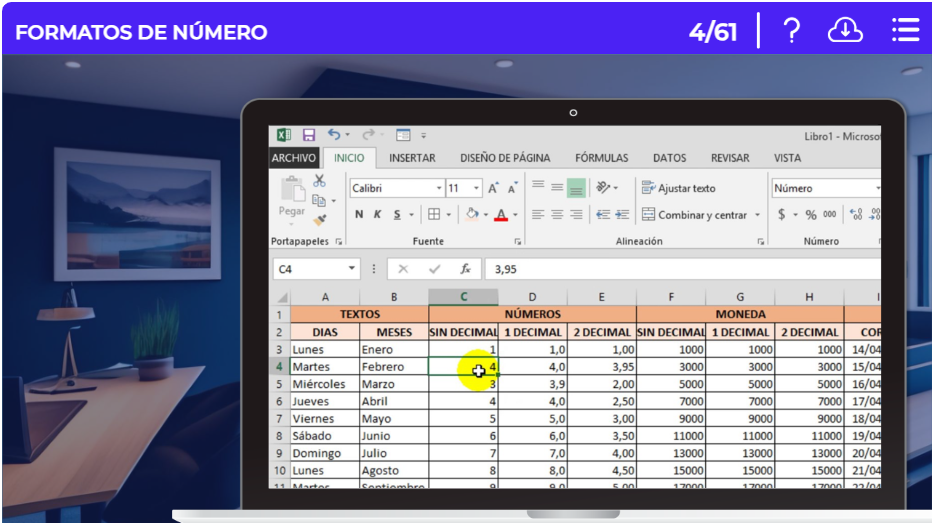Toggle Ajustar texto wrap option
Viewport: 933px width, 523px height.
679,188
